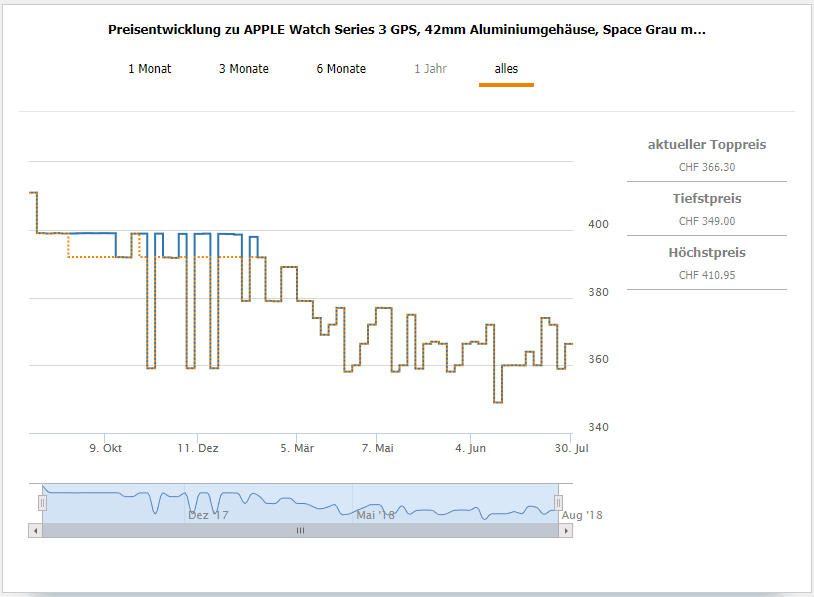Image resolution: width=814 pixels, height=597 pixels.
Task: Choose the "1 Jahr" range option
Action: coord(430,69)
